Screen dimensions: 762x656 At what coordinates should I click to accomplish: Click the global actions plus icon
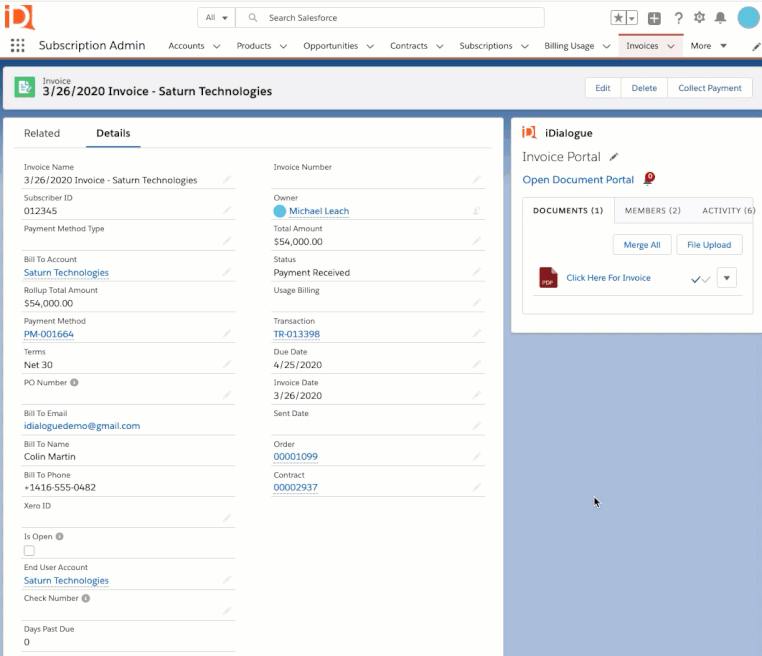tap(654, 18)
